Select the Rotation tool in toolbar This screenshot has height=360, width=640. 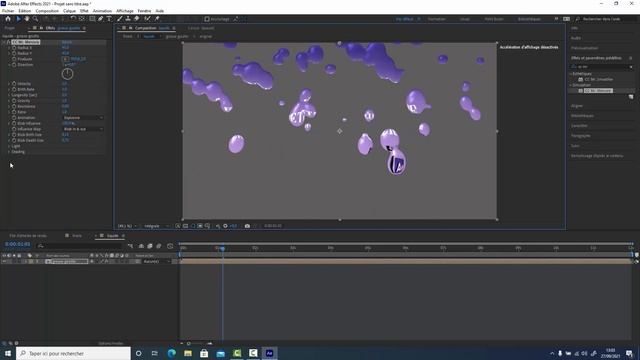(73, 19)
